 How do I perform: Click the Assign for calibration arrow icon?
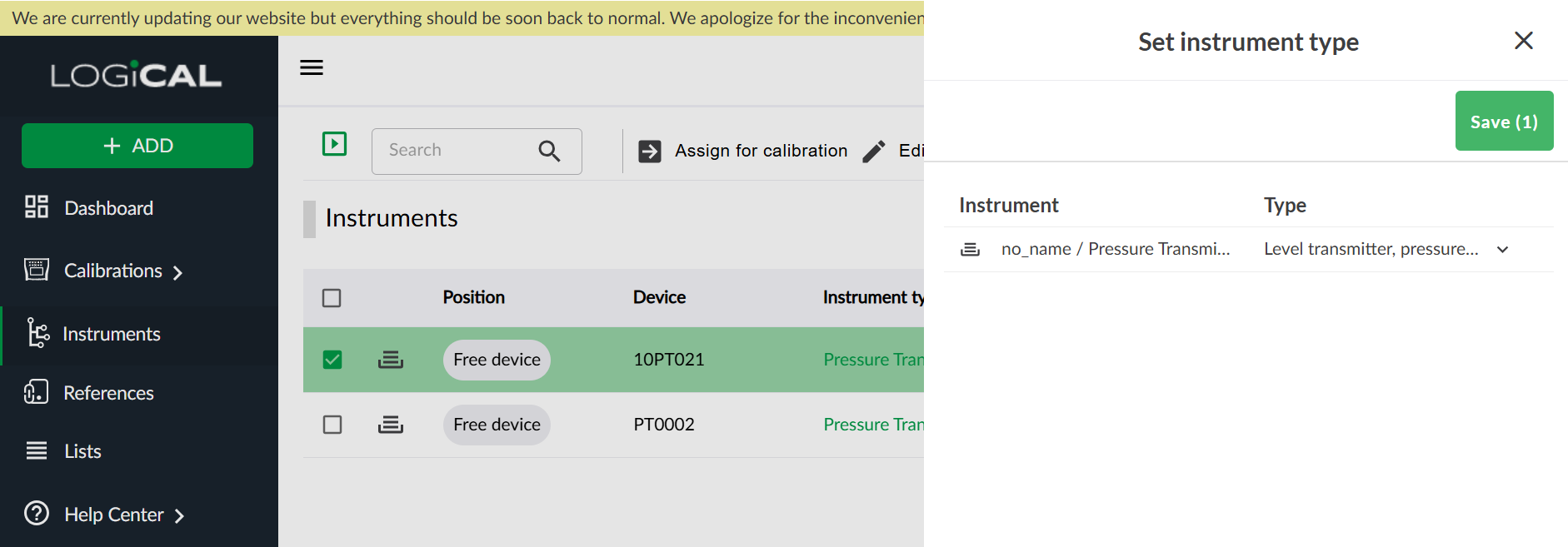(x=650, y=151)
